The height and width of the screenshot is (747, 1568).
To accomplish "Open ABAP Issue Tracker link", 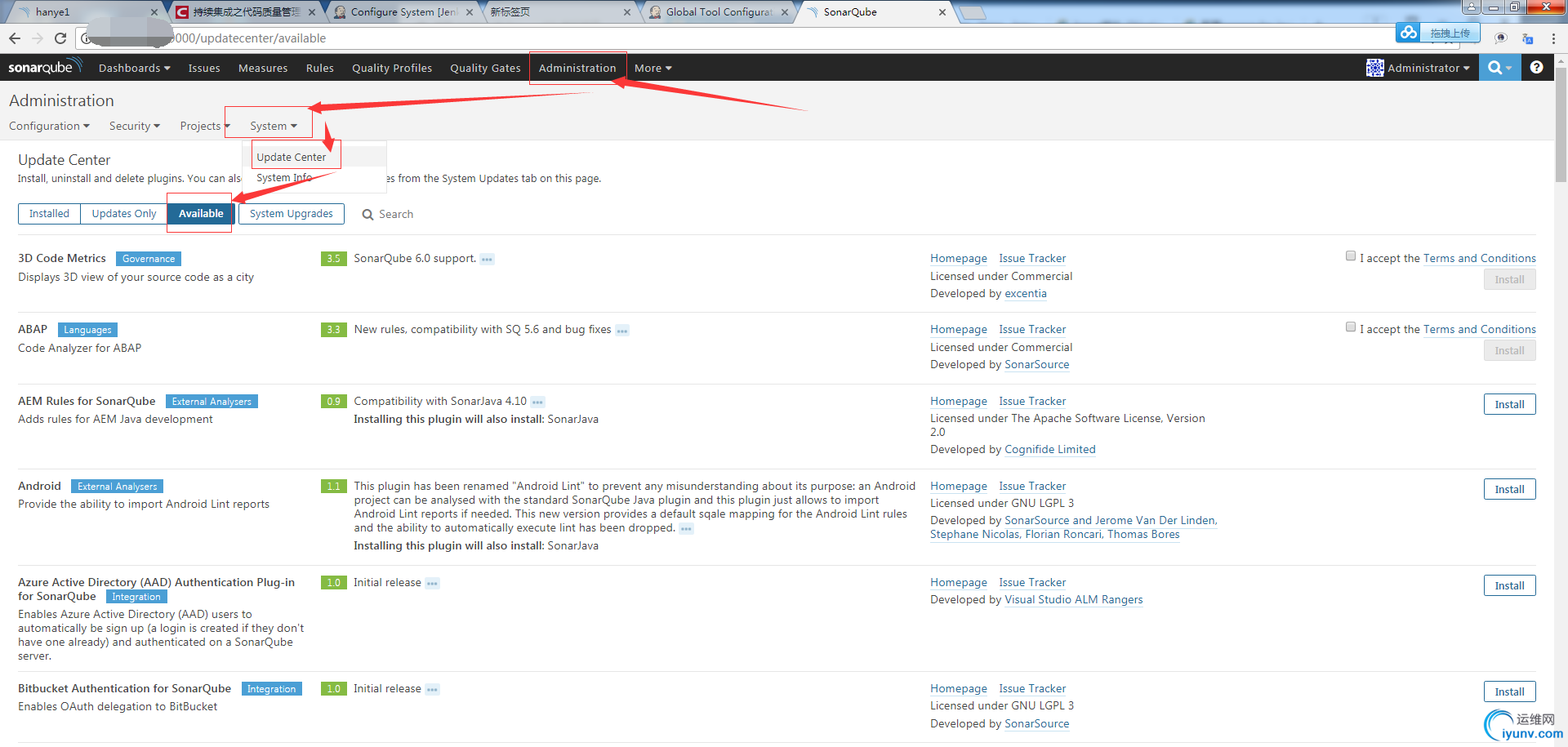I will (1032, 330).
